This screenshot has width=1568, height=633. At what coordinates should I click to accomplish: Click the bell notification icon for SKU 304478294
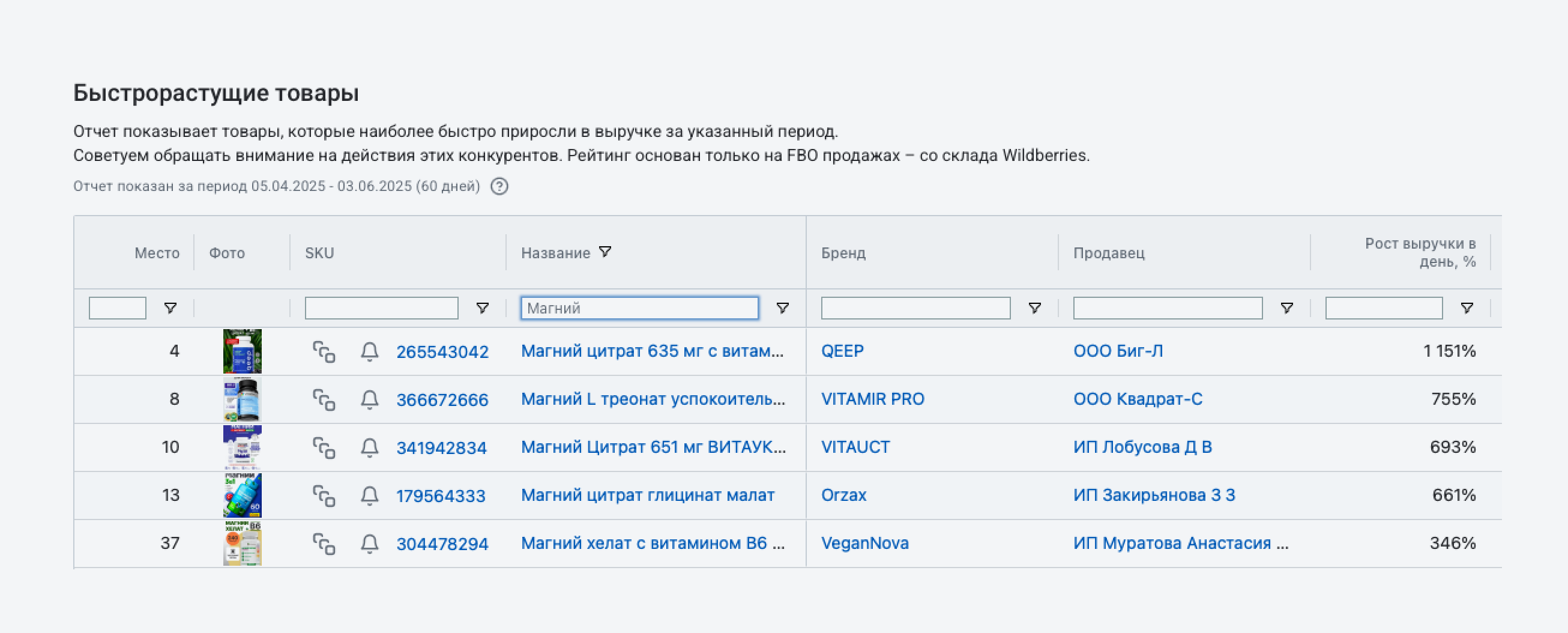pyautogui.click(x=369, y=544)
